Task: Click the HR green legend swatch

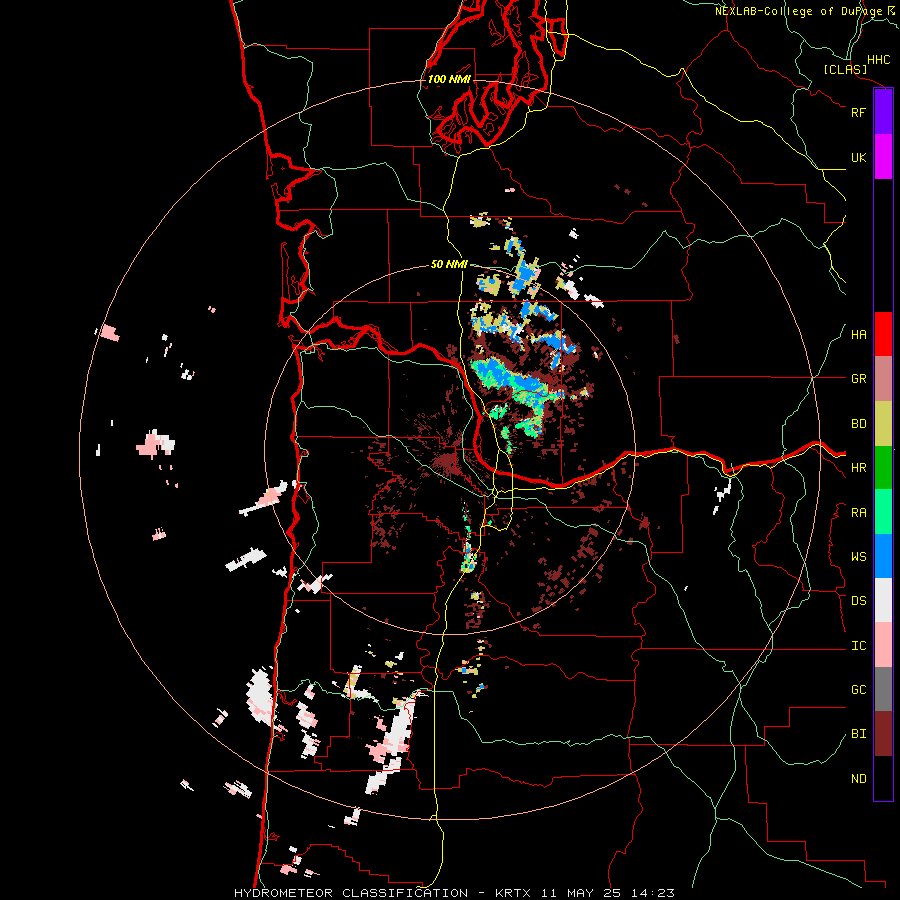Action: click(x=883, y=468)
